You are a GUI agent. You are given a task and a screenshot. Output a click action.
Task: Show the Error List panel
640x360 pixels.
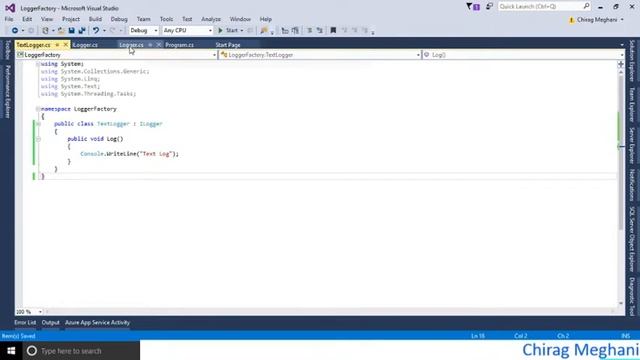[25, 323]
